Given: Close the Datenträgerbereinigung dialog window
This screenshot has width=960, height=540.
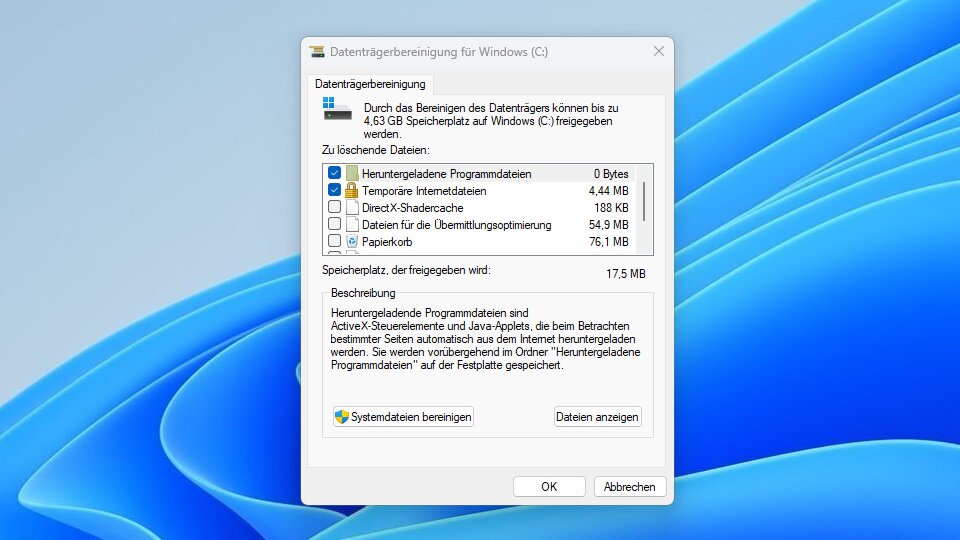Looking at the screenshot, I should pyautogui.click(x=659, y=51).
